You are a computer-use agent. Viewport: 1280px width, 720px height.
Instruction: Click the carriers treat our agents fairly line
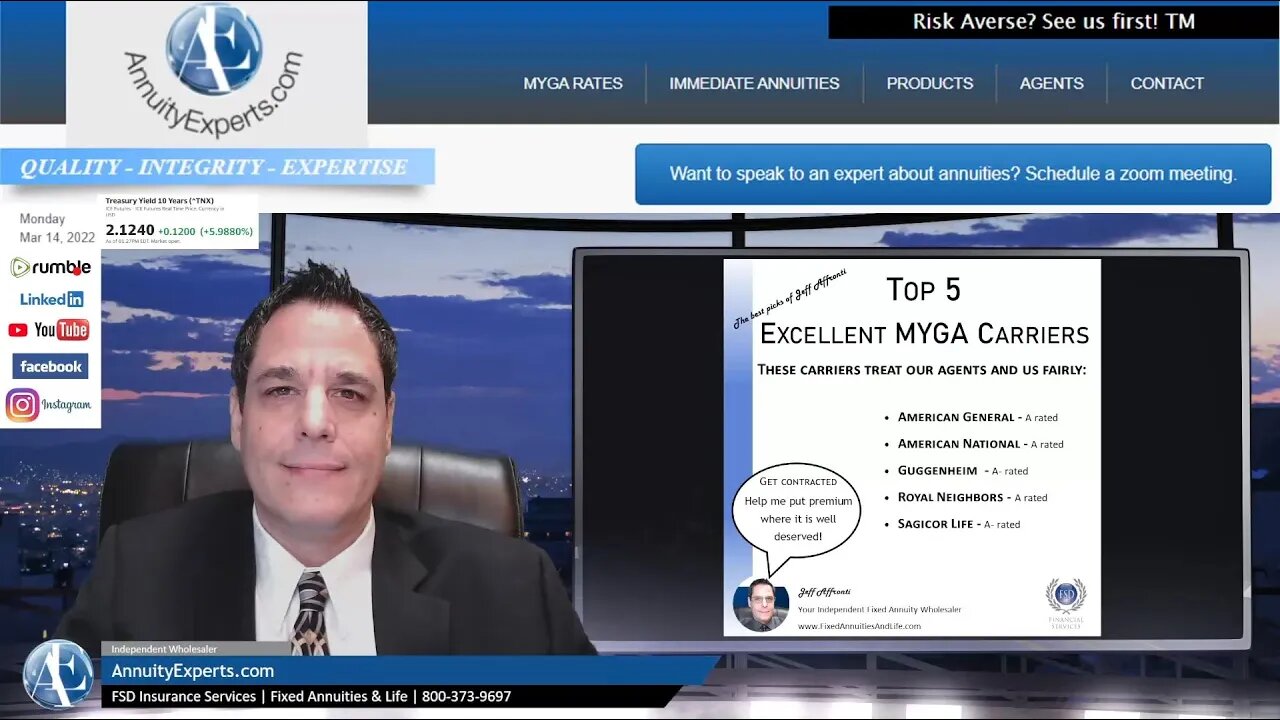tap(922, 370)
